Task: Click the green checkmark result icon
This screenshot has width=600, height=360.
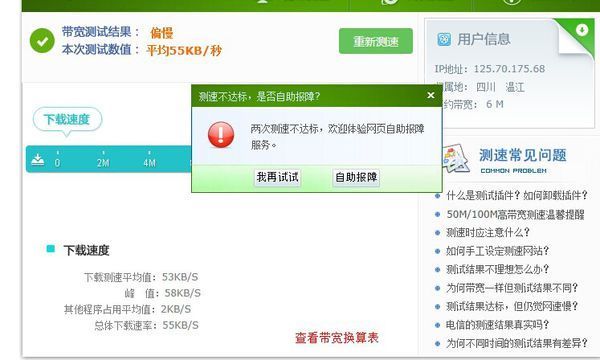Action: [x=42, y=41]
